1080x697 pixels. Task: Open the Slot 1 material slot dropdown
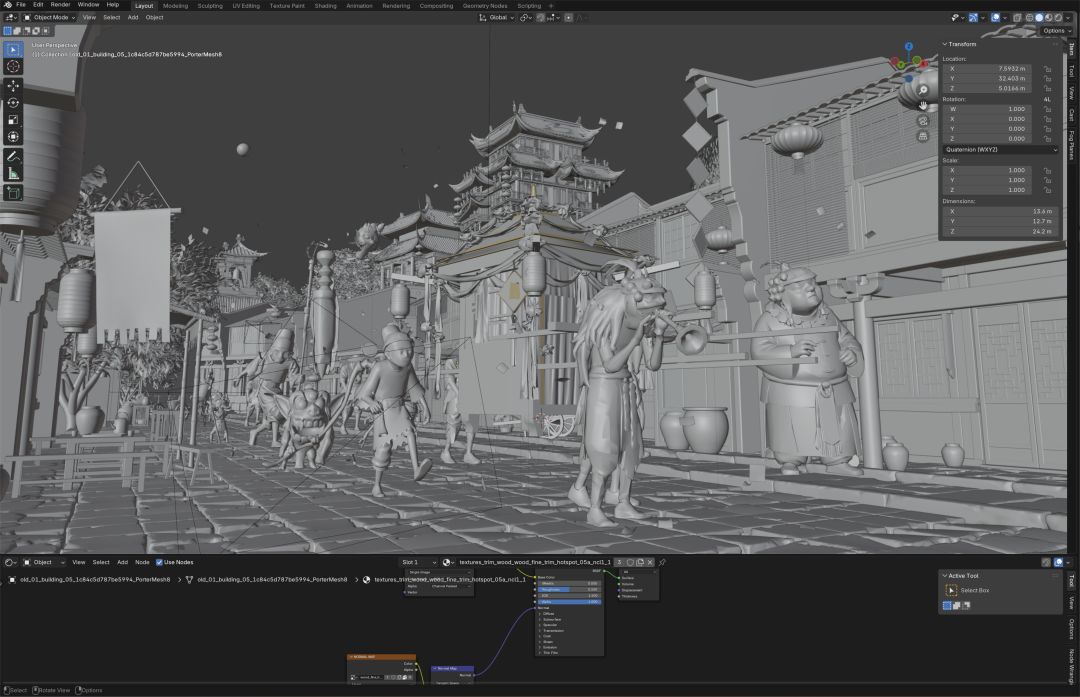(x=419, y=562)
